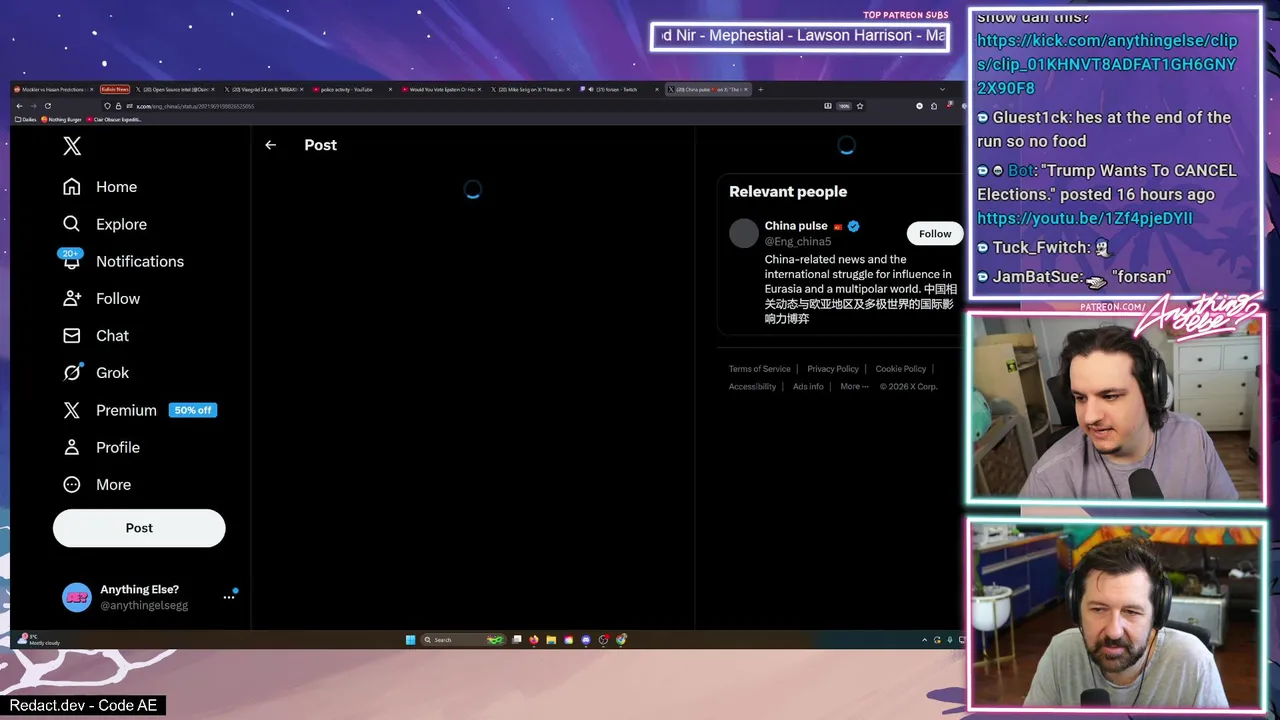Open the Windows Start menu

click(x=410, y=640)
